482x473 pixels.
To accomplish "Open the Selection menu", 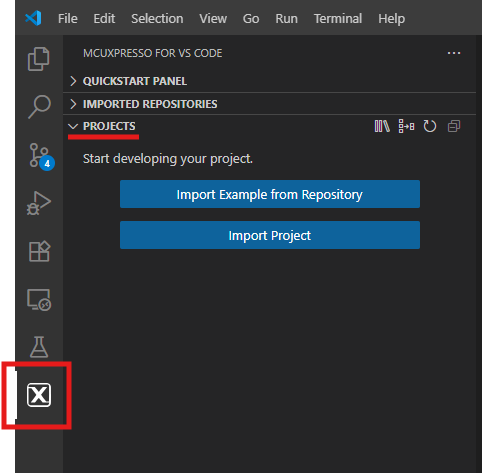I will (157, 18).
